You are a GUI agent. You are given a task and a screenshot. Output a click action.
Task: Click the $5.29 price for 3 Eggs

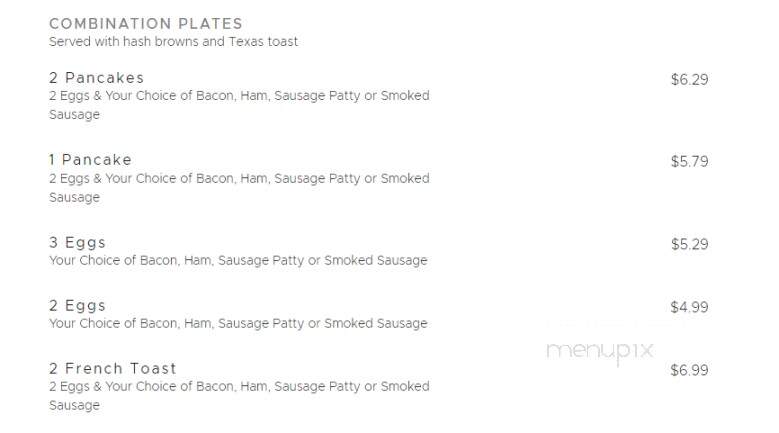690,244
